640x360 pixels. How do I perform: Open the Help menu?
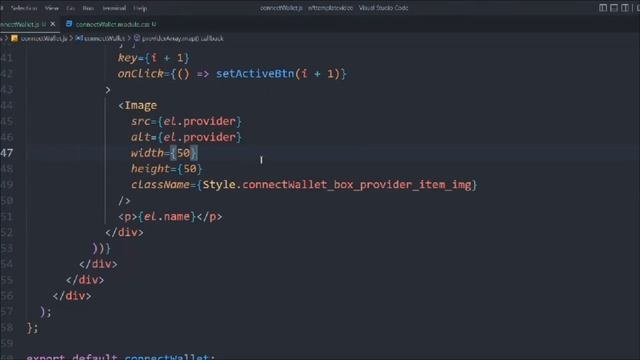tap(140, 8)
